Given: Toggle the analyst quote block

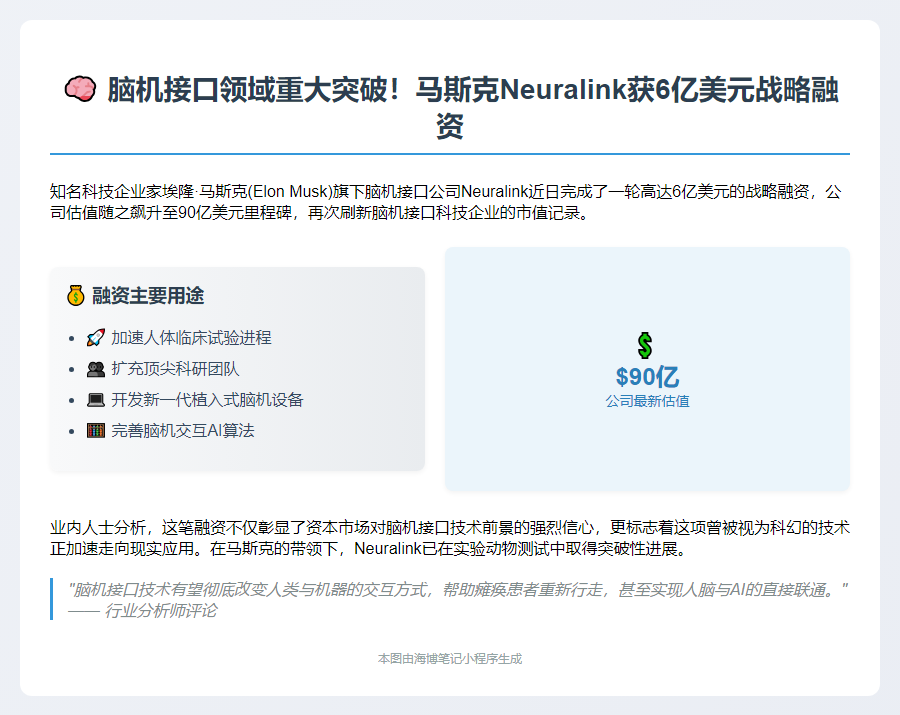Looking at the screenshot, I should click(450, 600).
